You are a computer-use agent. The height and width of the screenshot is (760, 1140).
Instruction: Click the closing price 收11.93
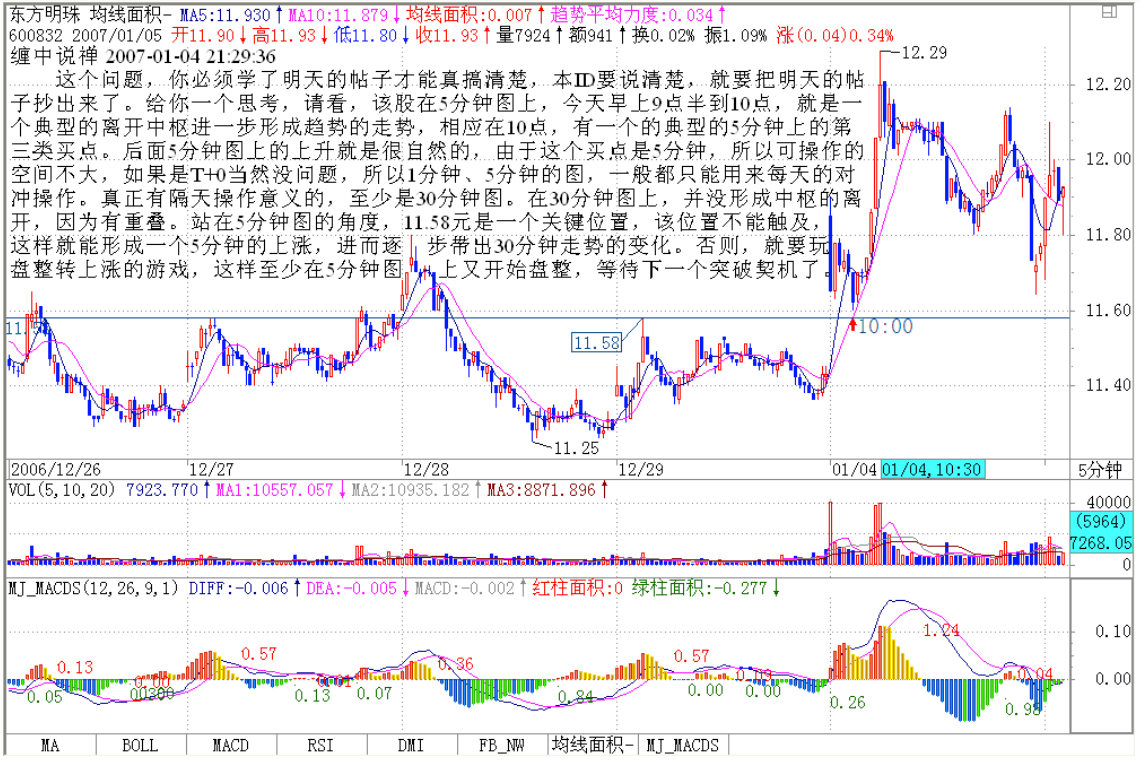pos(448,34)
